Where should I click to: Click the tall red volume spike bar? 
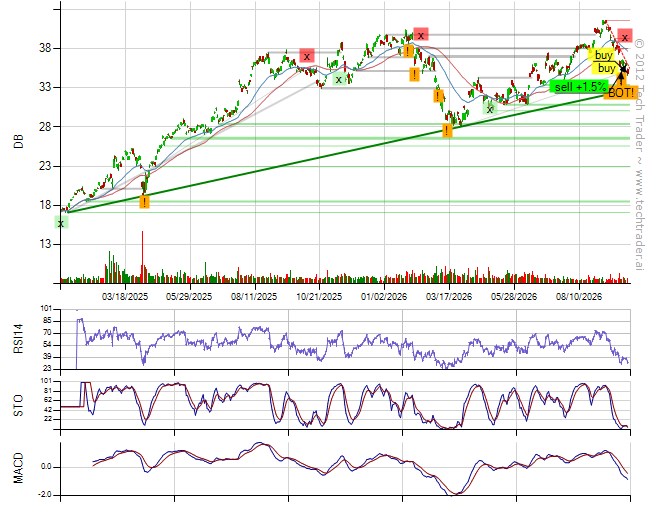tap(142, 256)
